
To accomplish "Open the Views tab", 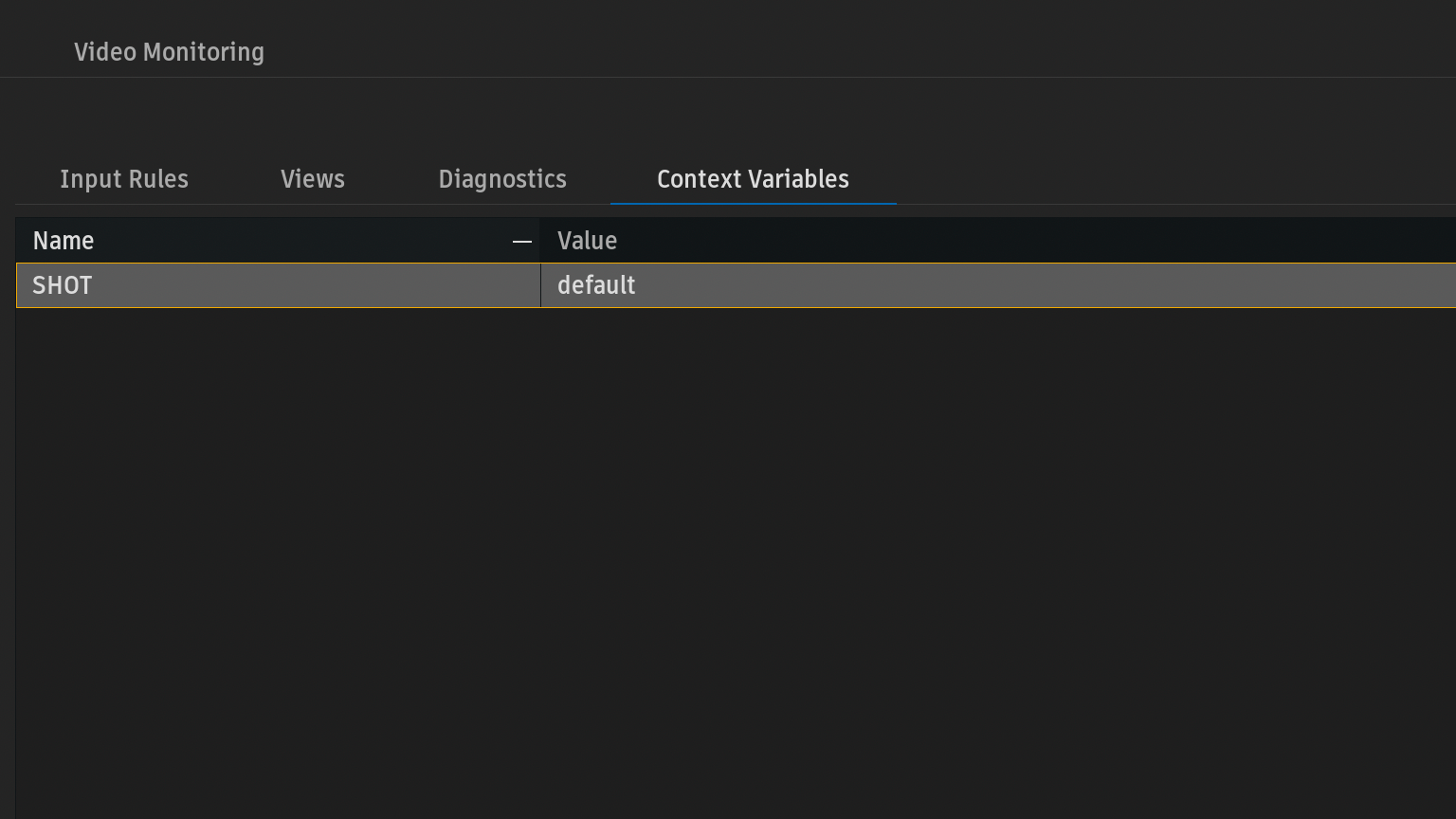I will coord(313,179).
